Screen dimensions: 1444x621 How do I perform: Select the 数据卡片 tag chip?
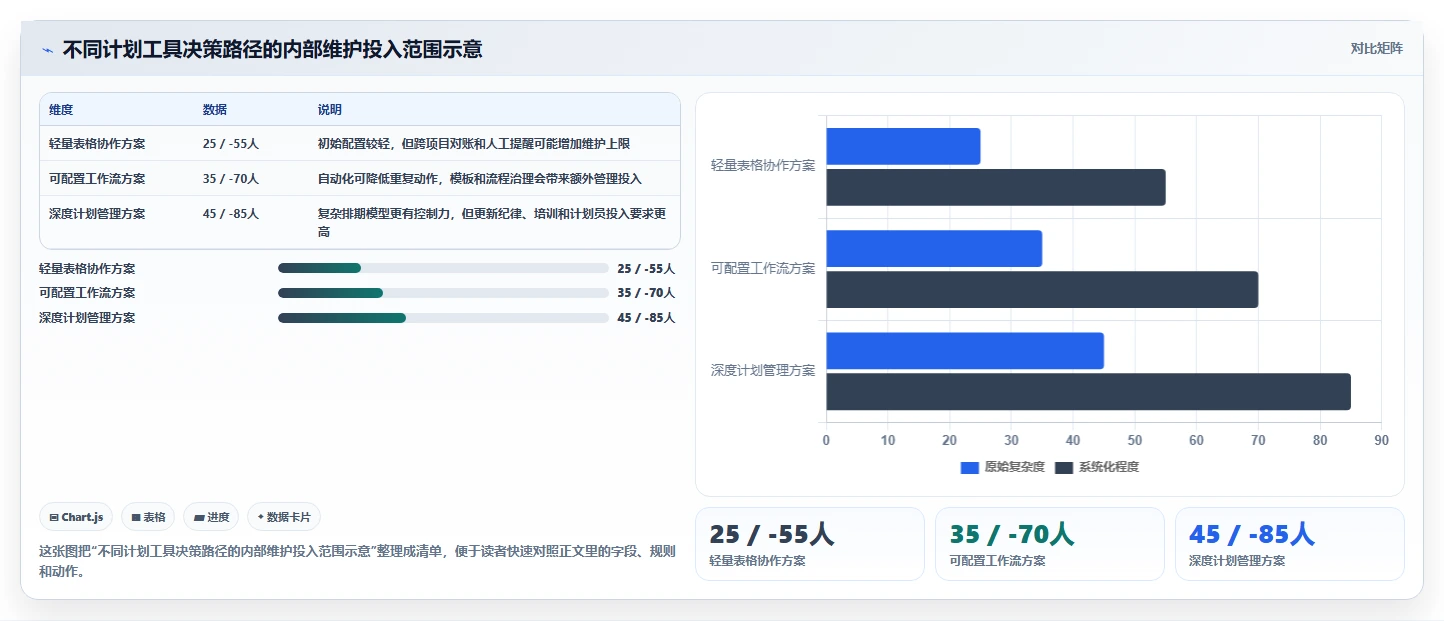(284, 517)
